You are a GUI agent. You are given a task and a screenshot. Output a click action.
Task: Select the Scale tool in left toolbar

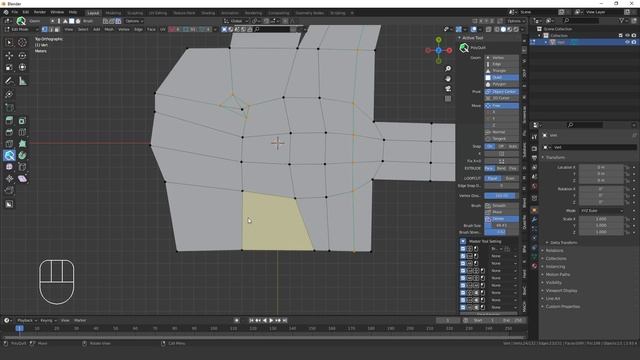9,67
